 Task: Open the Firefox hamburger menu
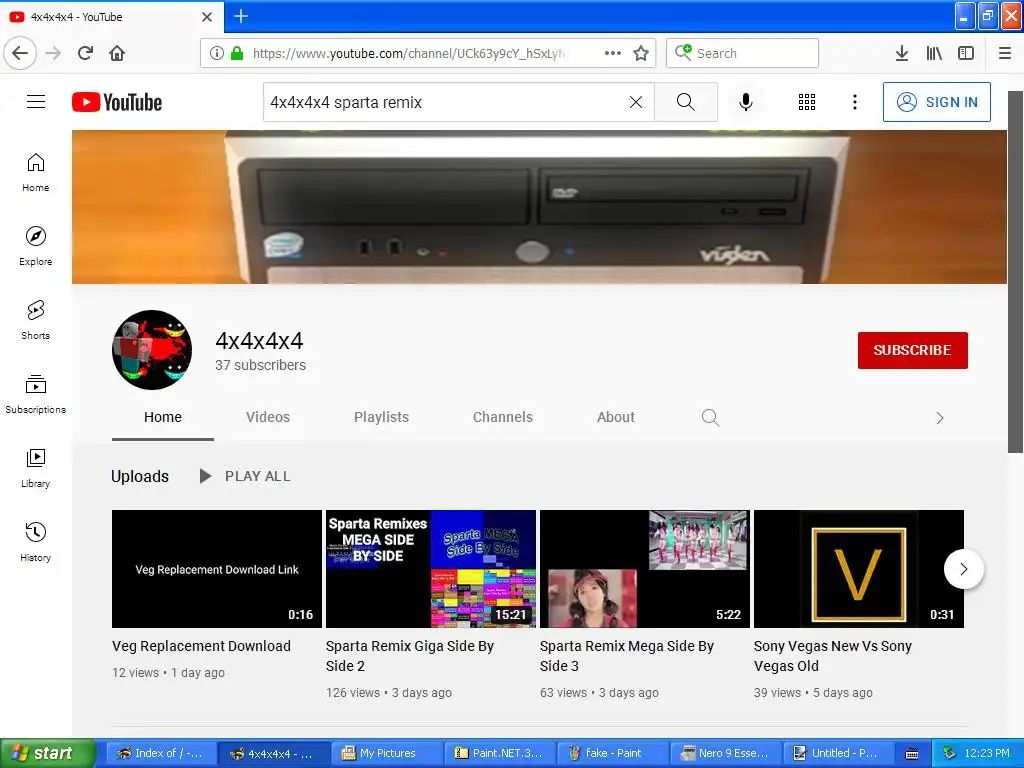[1005, 53]
